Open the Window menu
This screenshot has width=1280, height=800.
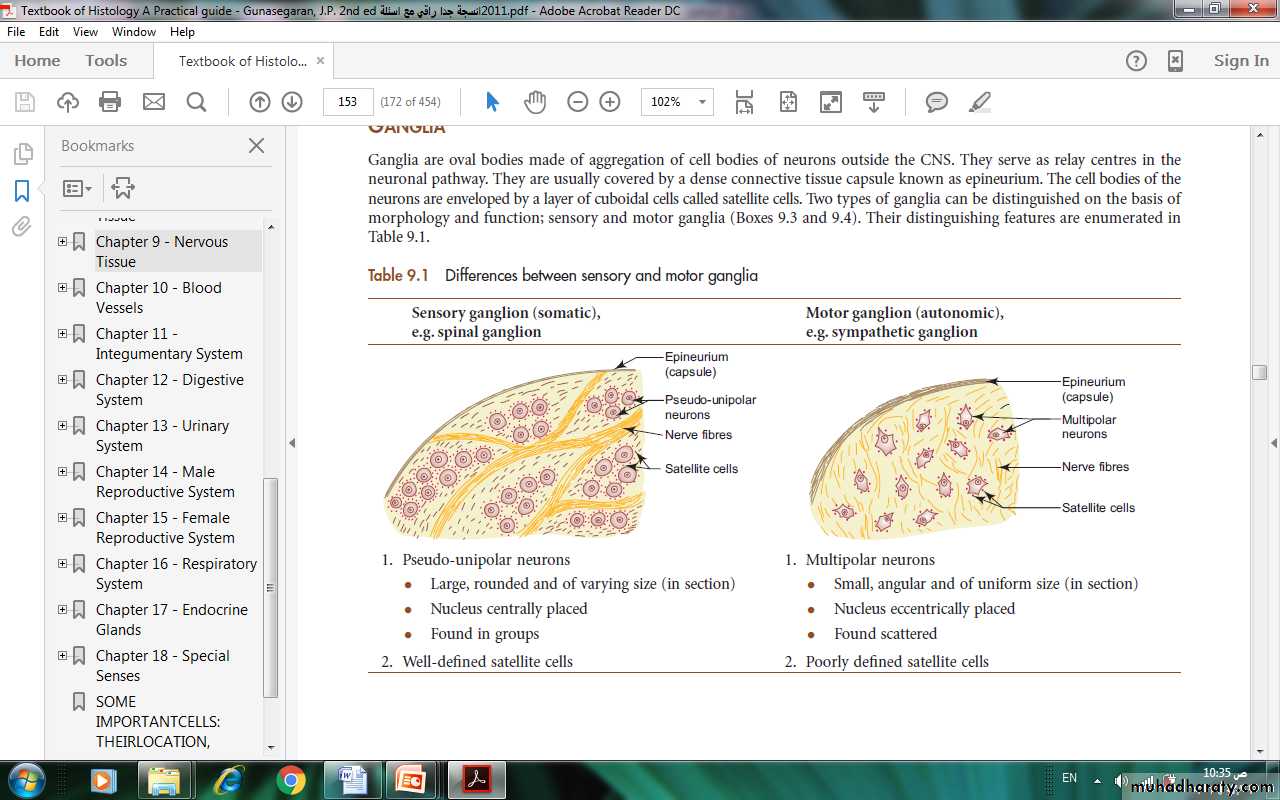[133, 32]
